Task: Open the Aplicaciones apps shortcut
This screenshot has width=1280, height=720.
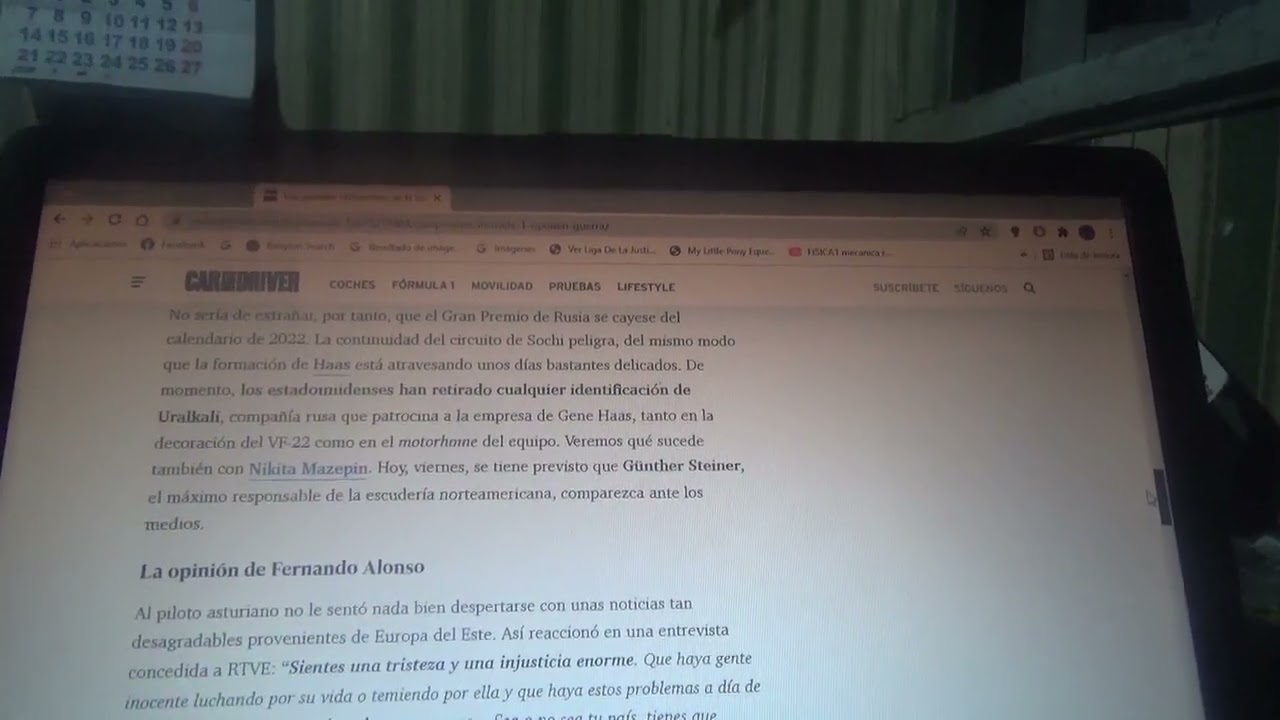Action: (89, 244)
